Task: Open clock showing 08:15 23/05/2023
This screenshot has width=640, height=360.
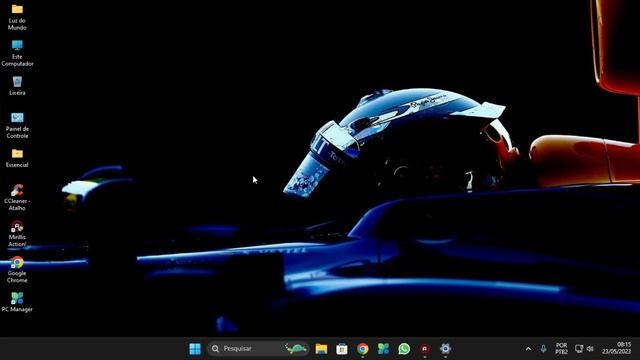Action: [x=616, y=348]
